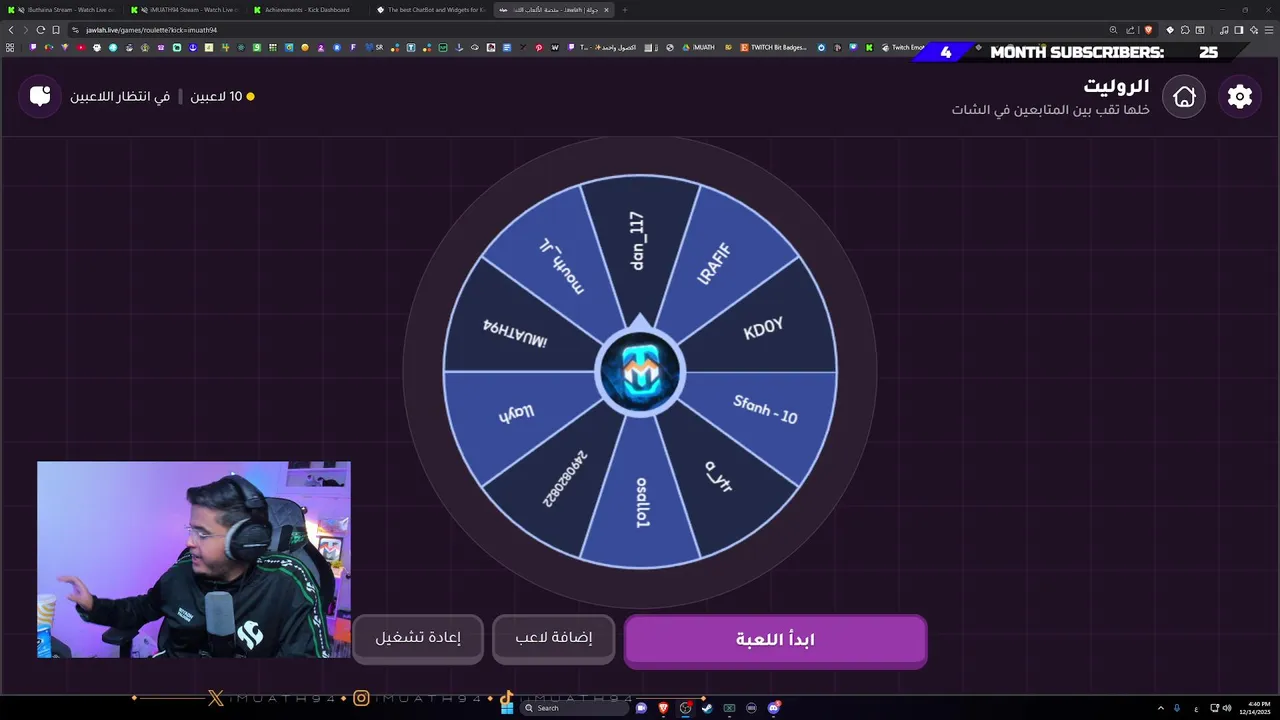Screen dimensions: 1280x720
Task: Reload the page with the refresh icon
Action: [41, 30]
